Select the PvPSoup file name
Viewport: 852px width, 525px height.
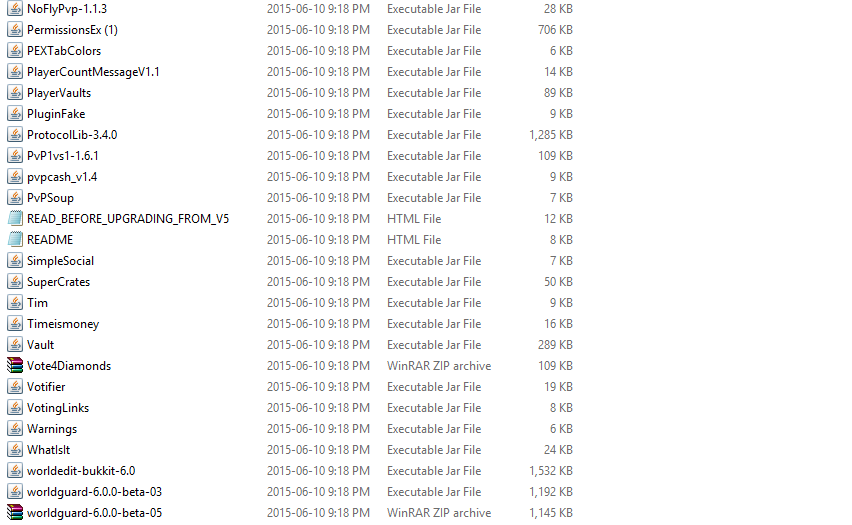pyautogui.click(x=51, y=198)
